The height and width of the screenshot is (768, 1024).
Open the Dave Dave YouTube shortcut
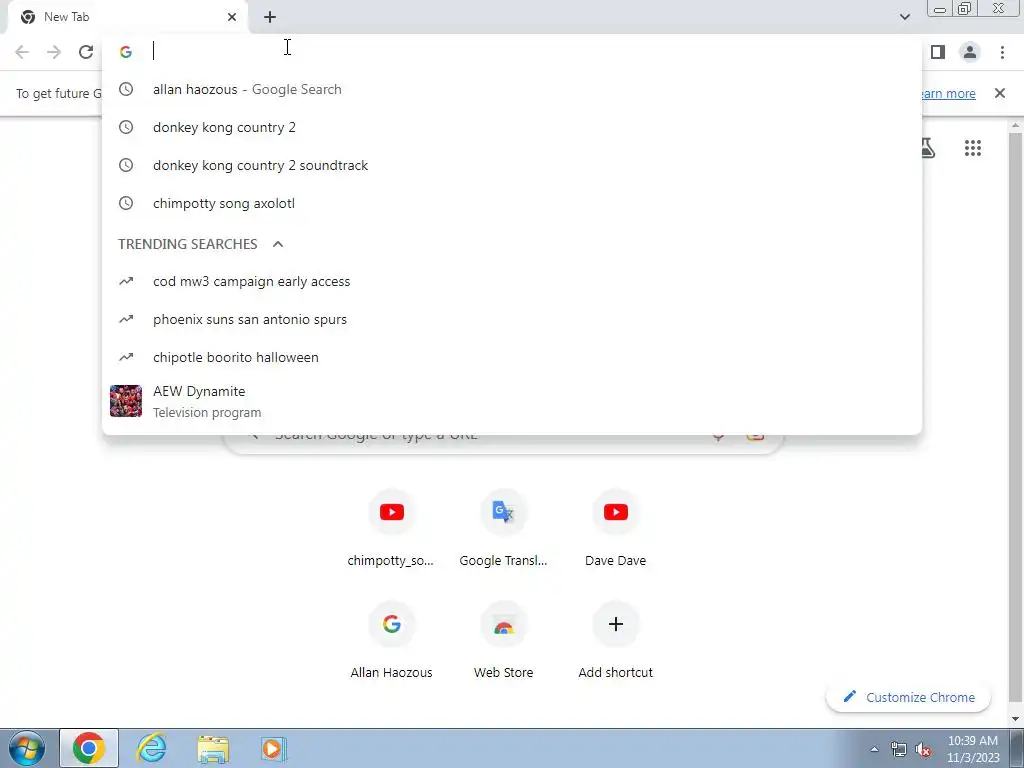coord(615,528)
